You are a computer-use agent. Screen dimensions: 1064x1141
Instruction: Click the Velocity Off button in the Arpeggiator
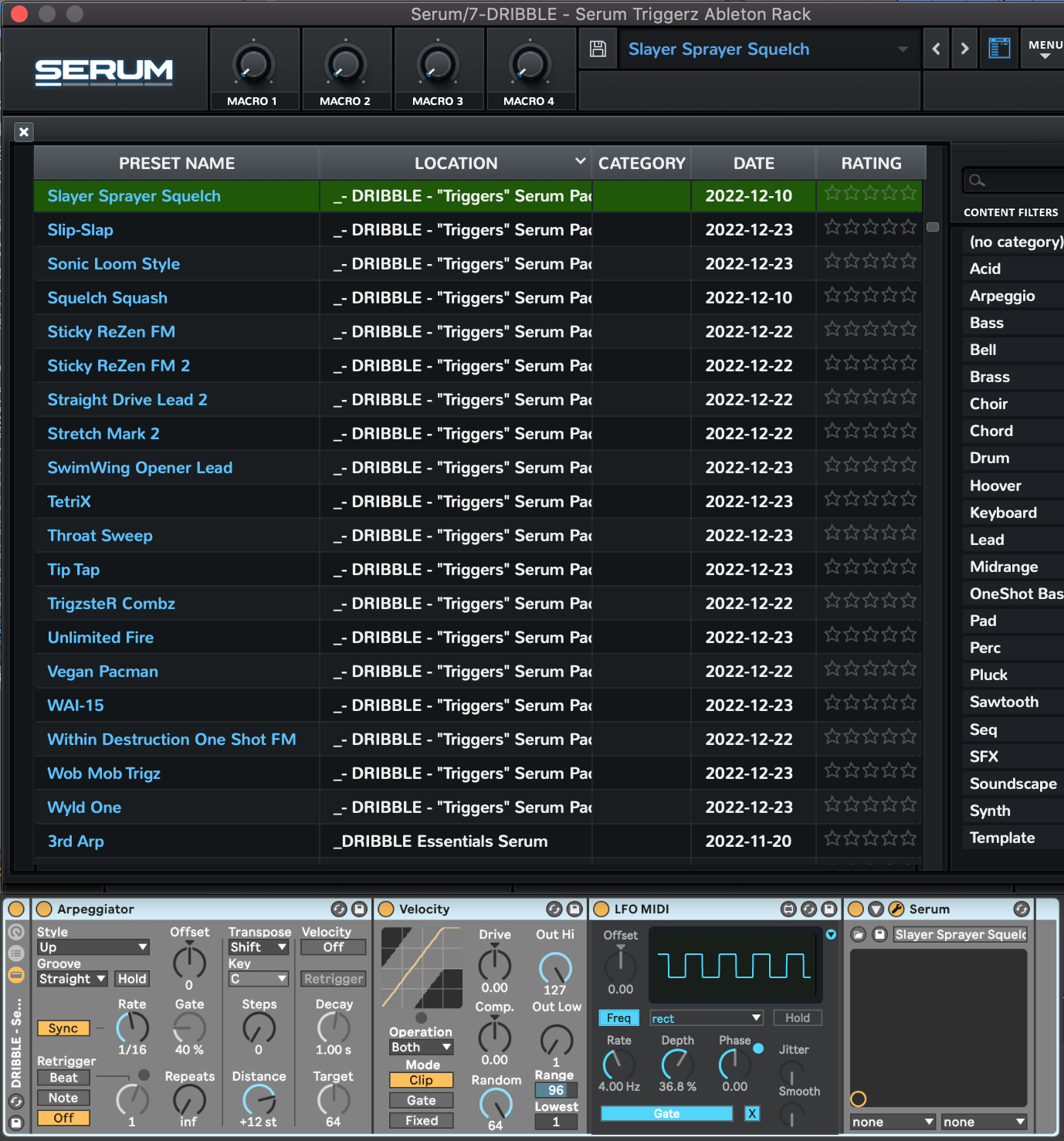[x=334, y=947]
